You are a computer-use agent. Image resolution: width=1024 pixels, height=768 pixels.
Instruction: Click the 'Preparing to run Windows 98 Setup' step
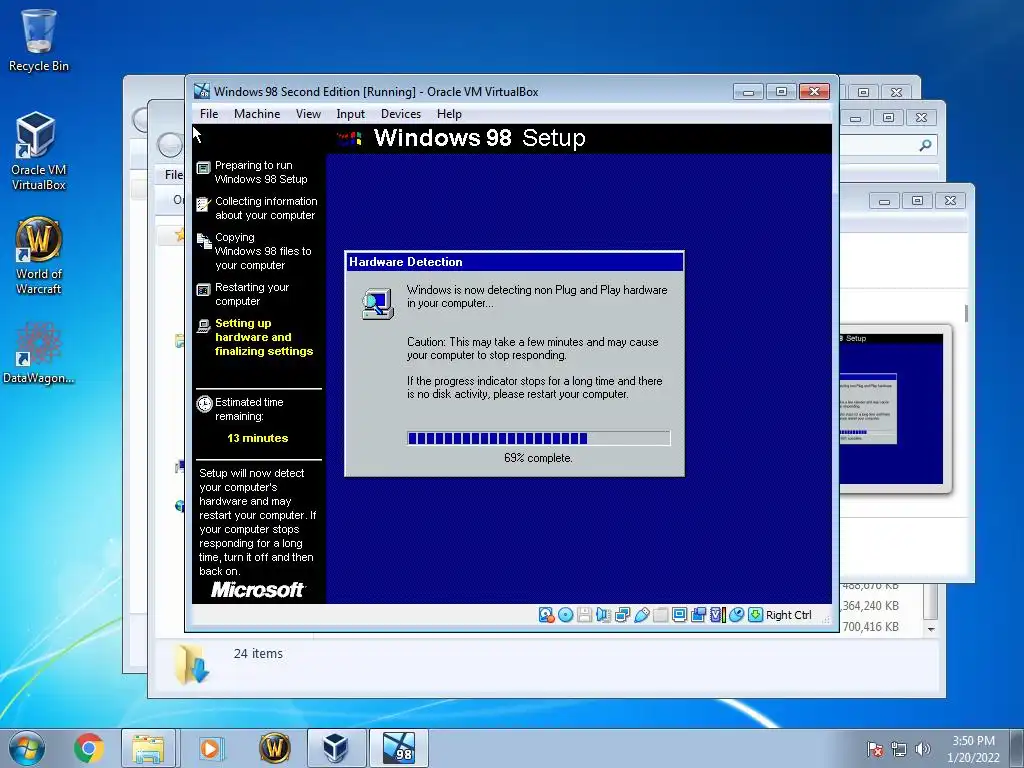(261, 172)
